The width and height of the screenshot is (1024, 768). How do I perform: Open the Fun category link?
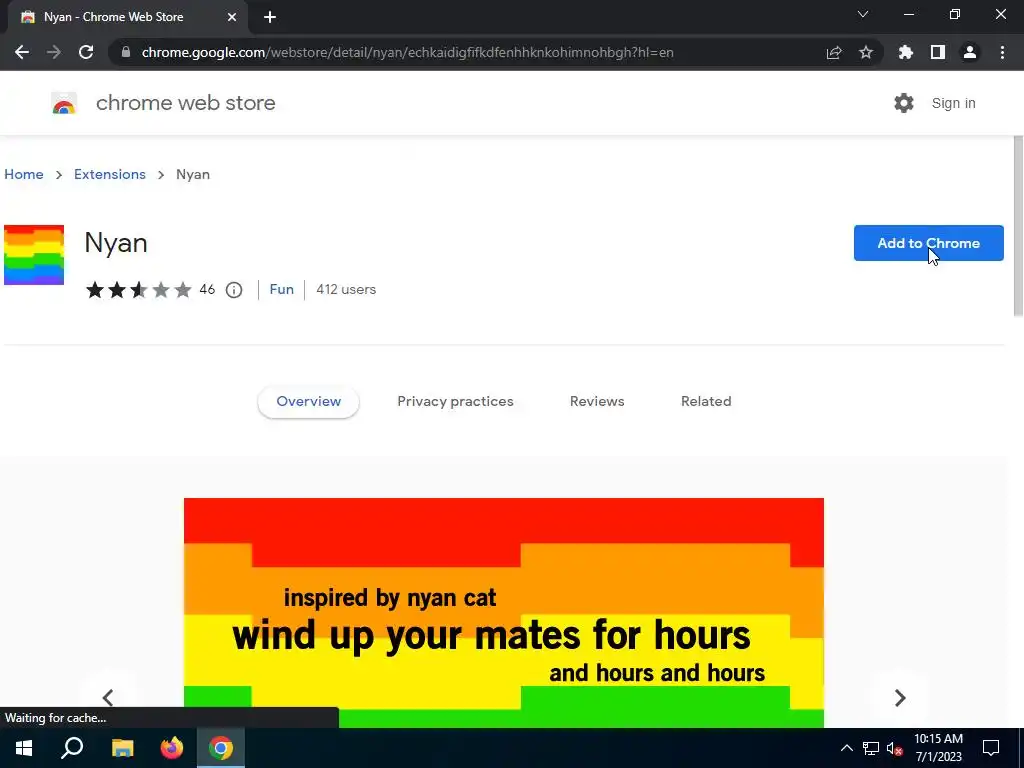tap(281, 289)
